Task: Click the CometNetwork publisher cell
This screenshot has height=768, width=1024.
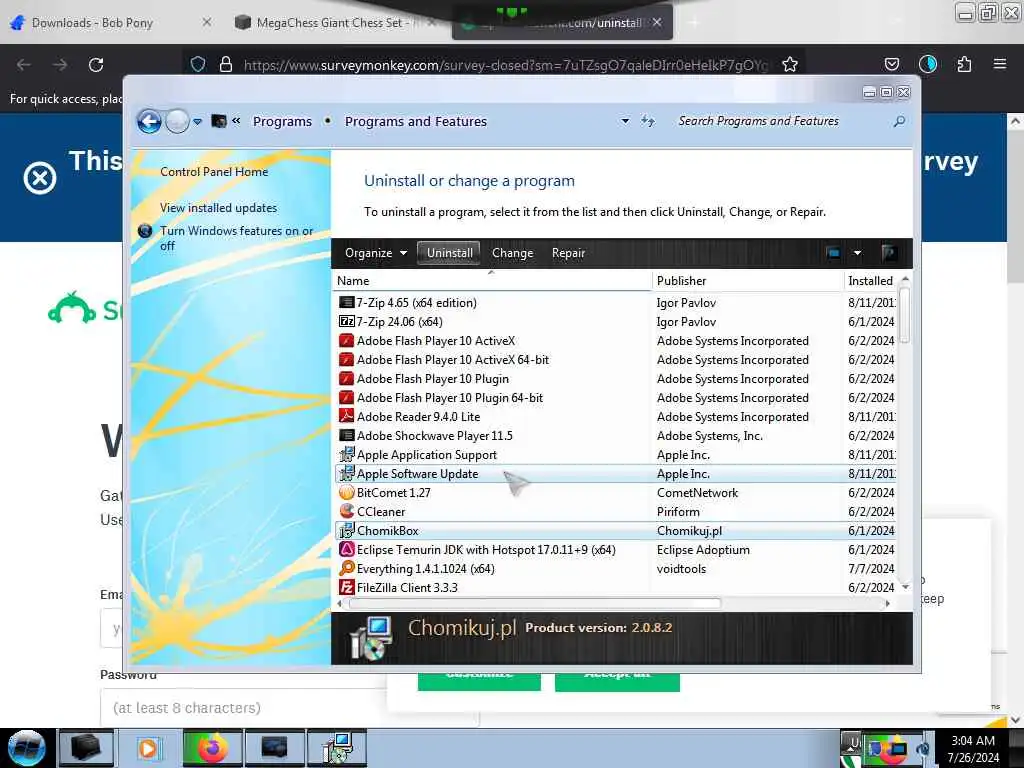Action: click(x=697, y=493)
